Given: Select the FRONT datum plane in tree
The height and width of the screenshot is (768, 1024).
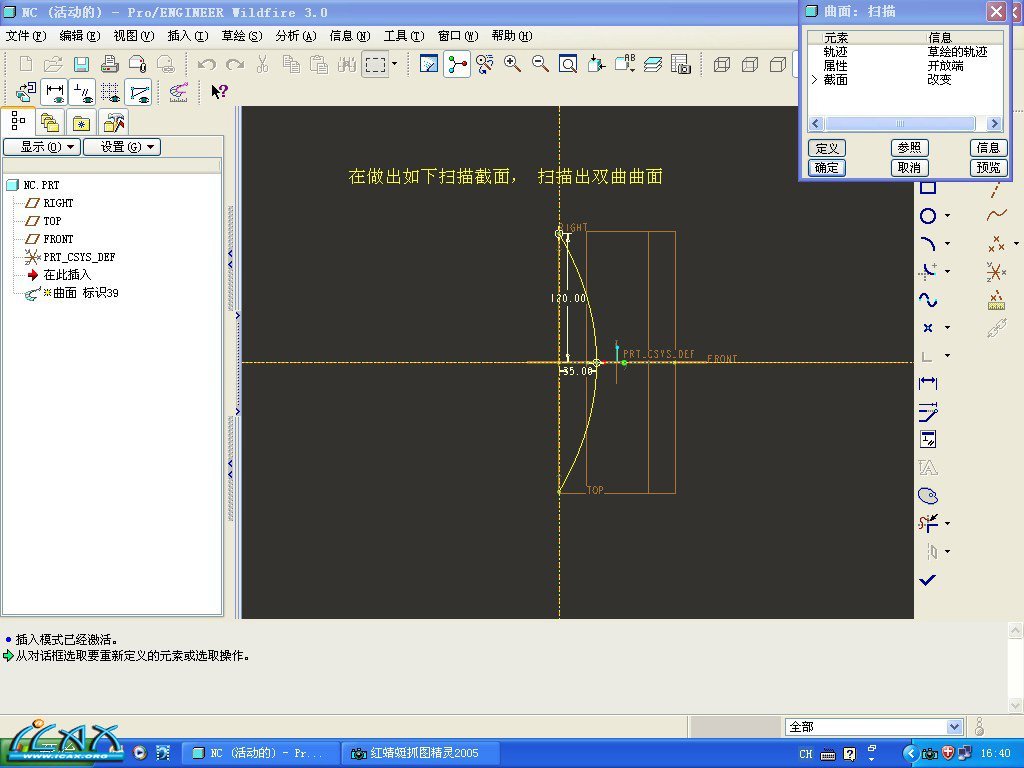Looking at the screenshot, I should [58, 239].
